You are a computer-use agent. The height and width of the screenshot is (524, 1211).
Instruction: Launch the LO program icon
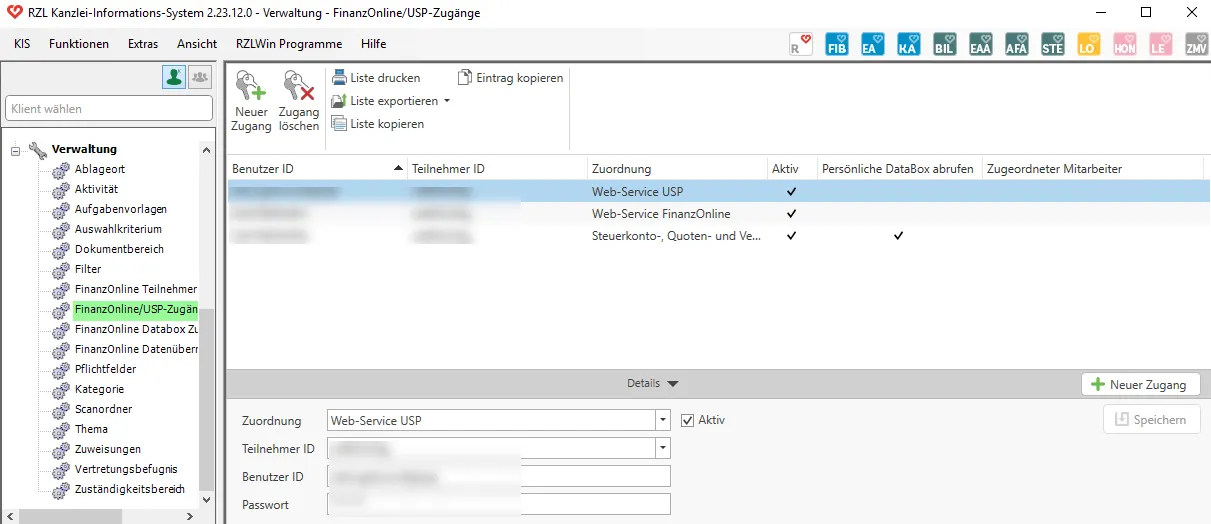1089,44
